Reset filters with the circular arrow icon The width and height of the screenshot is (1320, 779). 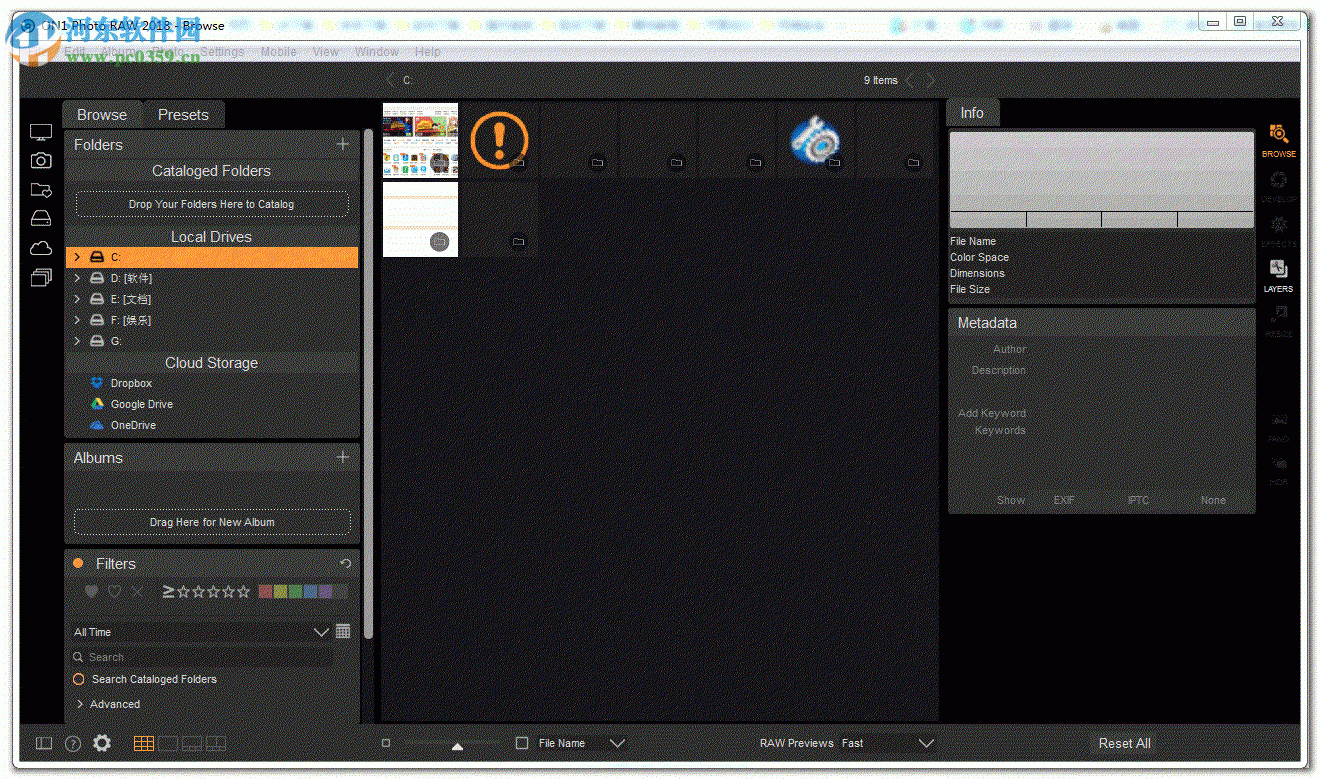[346, 564]
